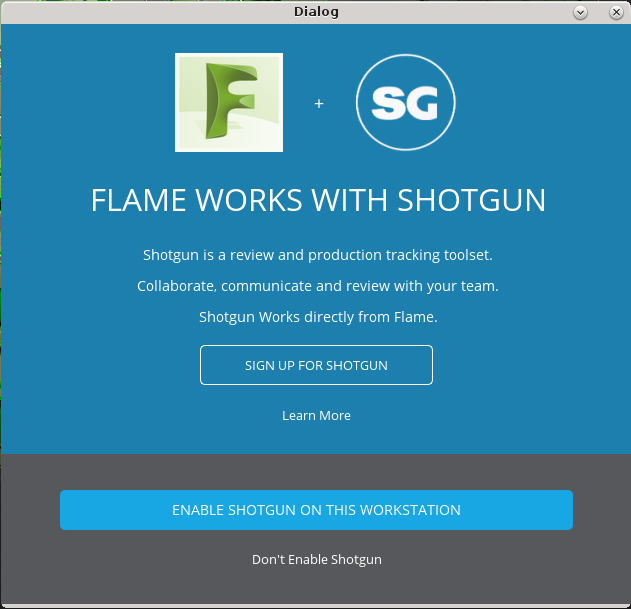Select the FLAME WORKS WITH SHOTGUN heading

[318, 200]
